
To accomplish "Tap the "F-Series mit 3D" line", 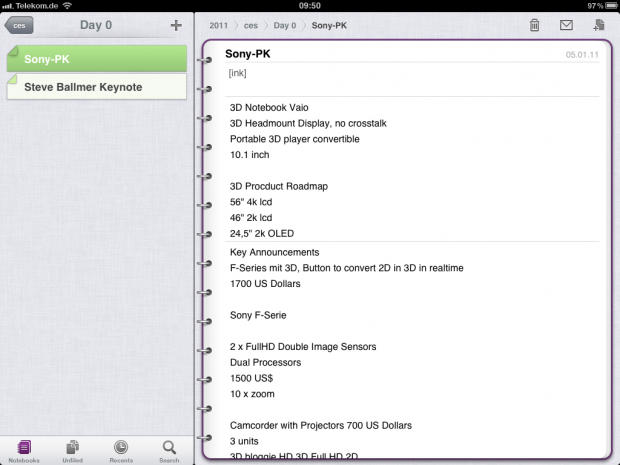I will tap(346, 268).
